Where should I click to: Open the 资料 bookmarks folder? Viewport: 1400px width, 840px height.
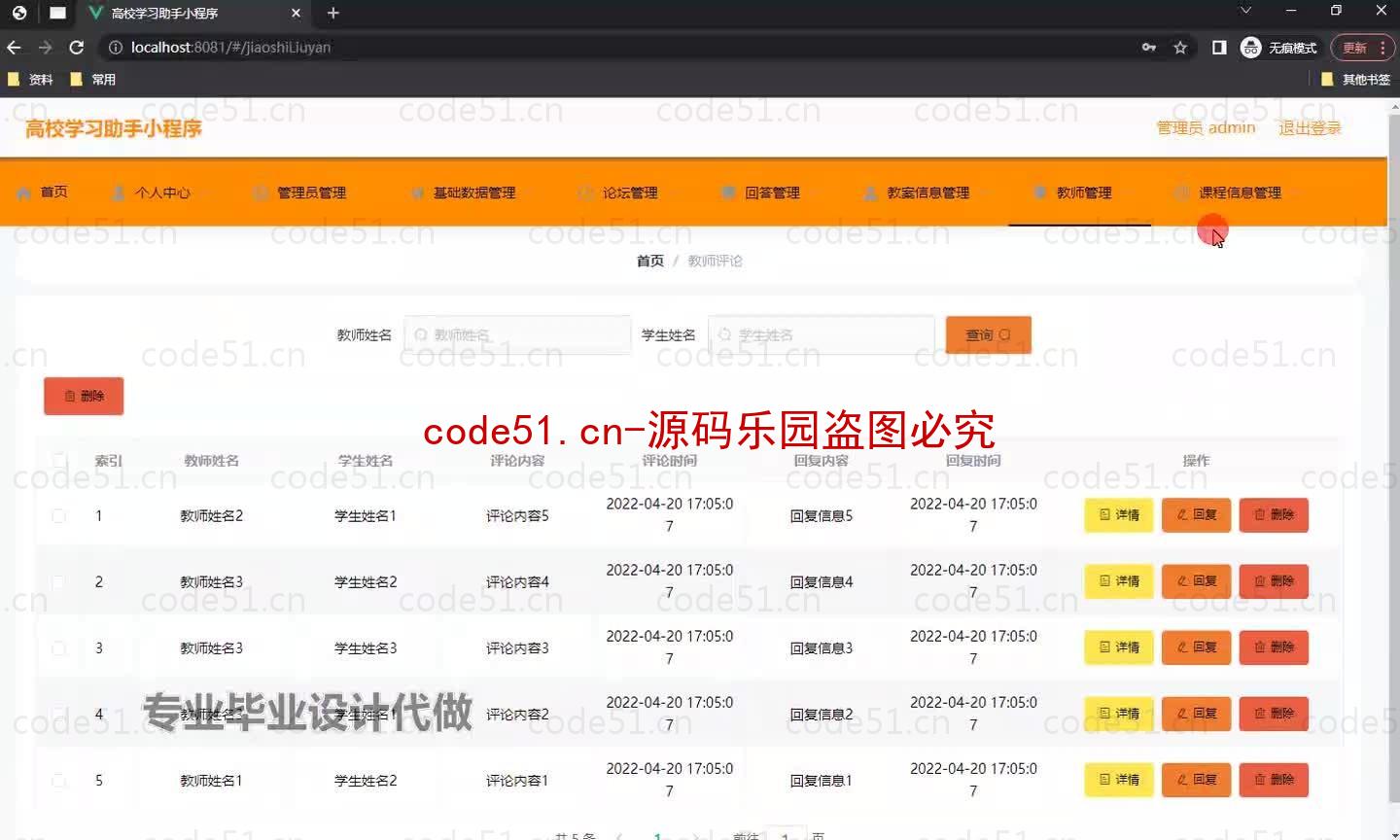30,80
